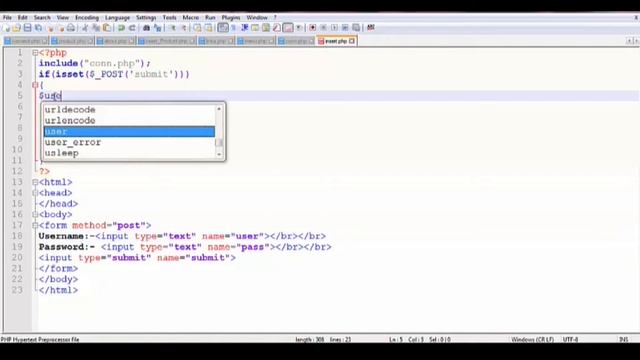Place cursor in include("conn.php") line
This screenshot has width=640, height=360.
click(95, 63)
